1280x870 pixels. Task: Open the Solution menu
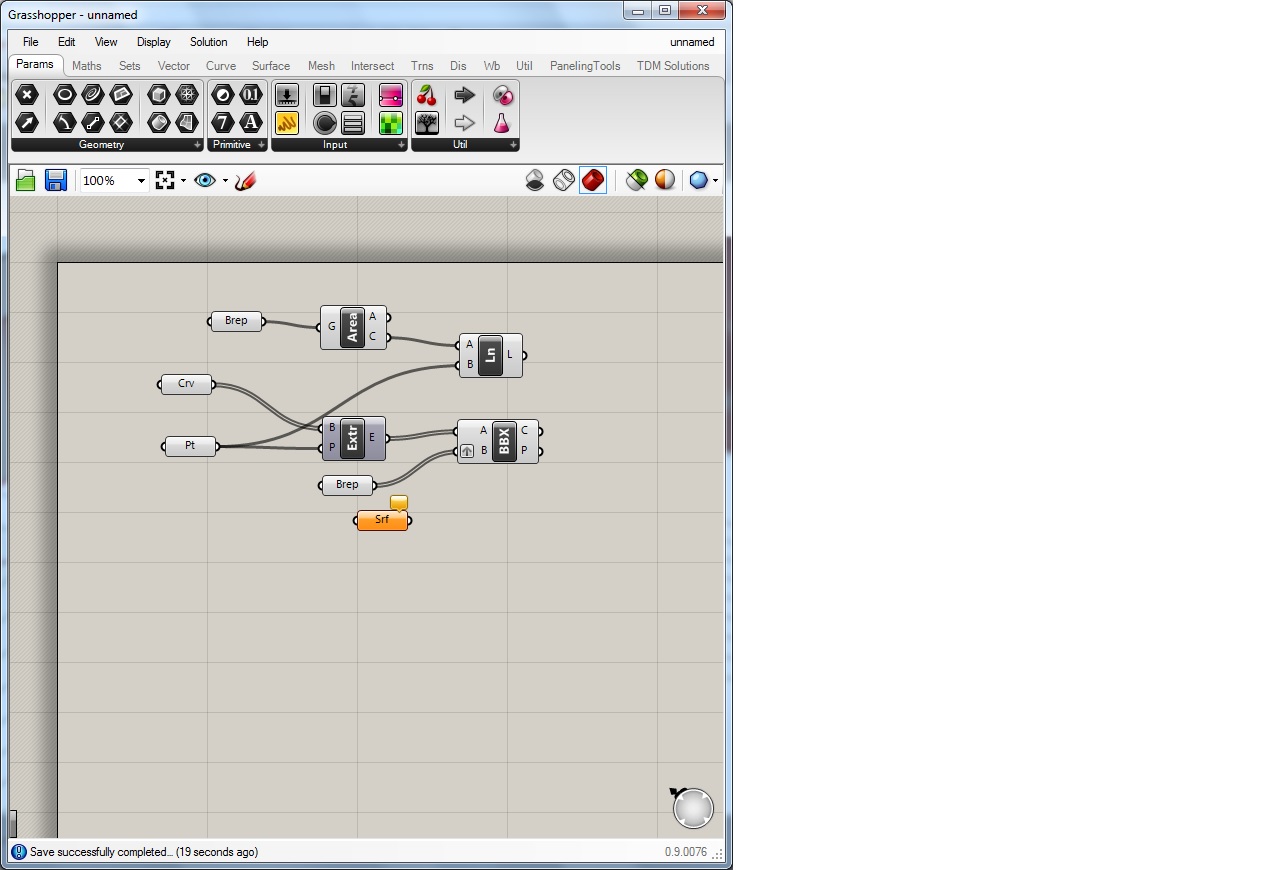[x=209, y=42]
